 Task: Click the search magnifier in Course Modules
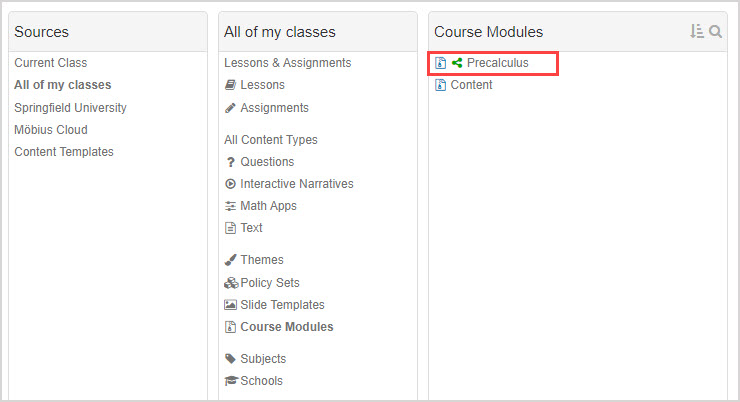[715, 32]
